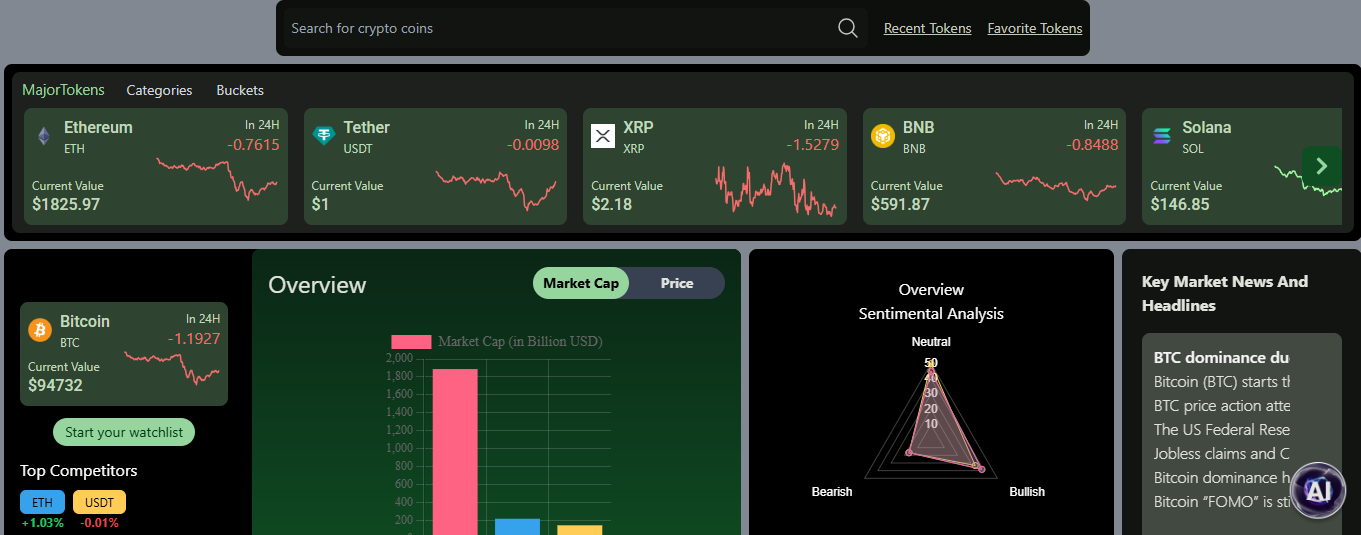Click Solana value $146.85
Viewport: 1361px width, 535px height.
[1180, 204]
